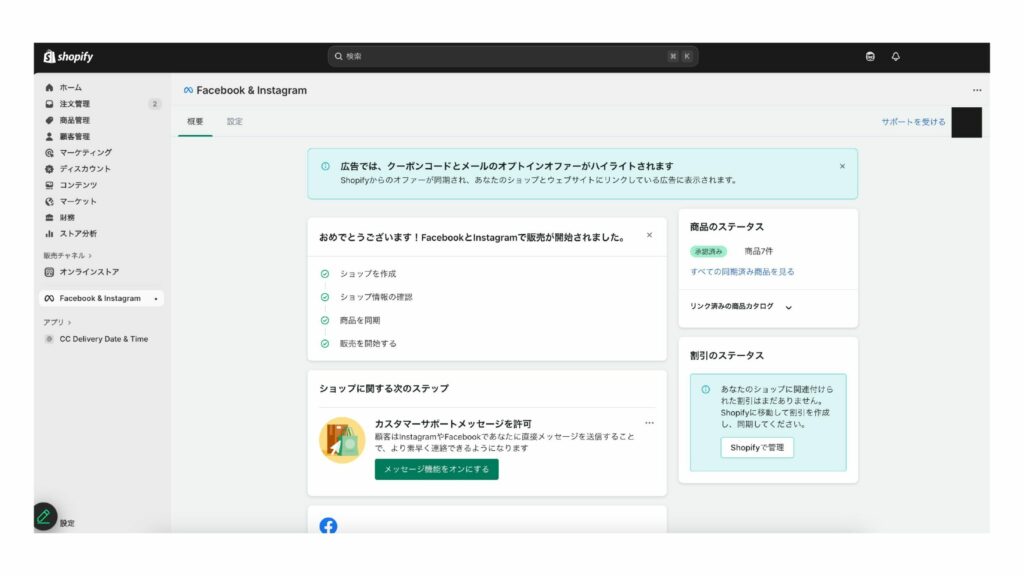This screenshot has height=576, width=1024.
Task: Open 設定 at sidebar bottom
Action: click(67, 523)
